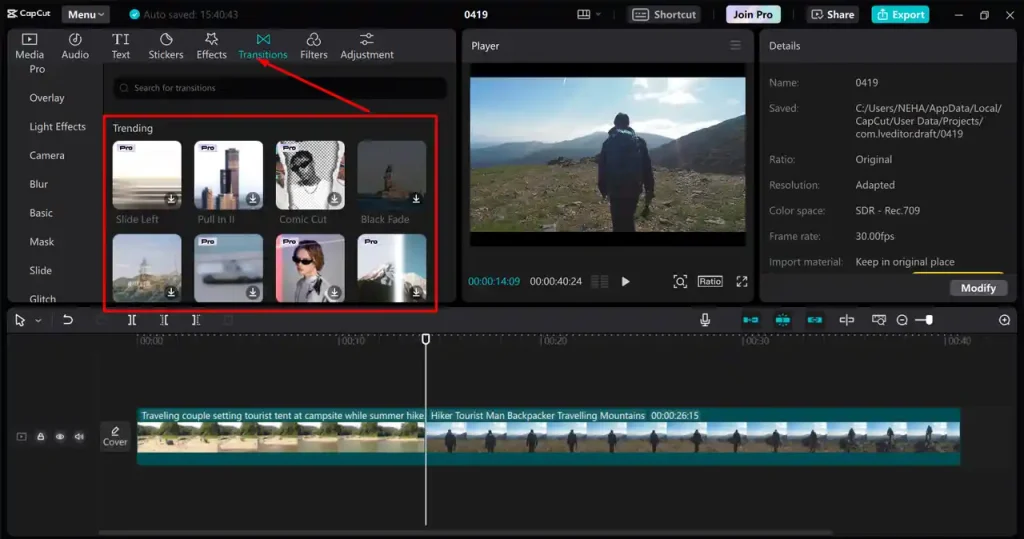1024x539 pixels.
Task: Click the delete-right trim icon
Action: 196,319
